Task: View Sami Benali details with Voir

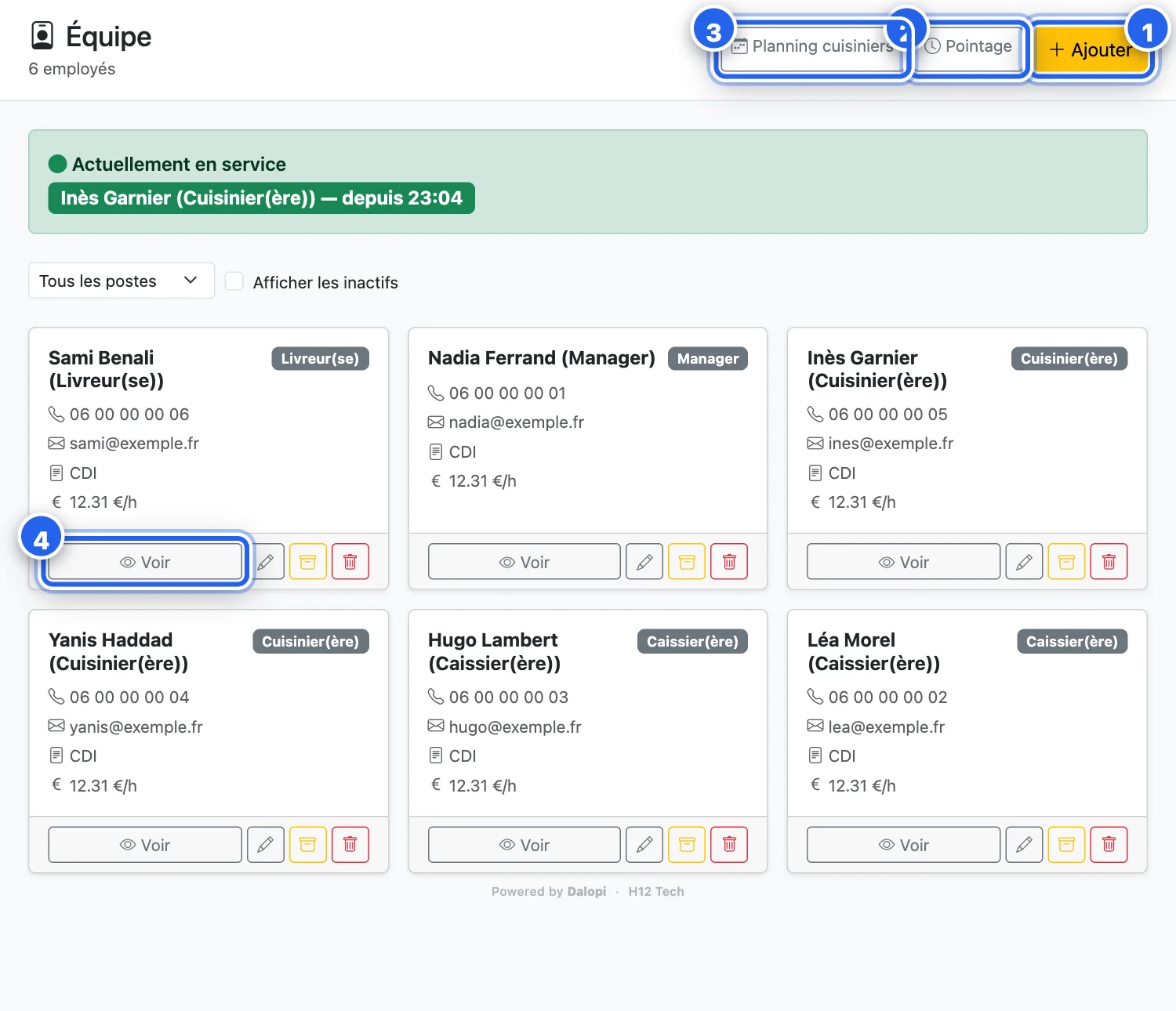Action: [x=145, y=562]
